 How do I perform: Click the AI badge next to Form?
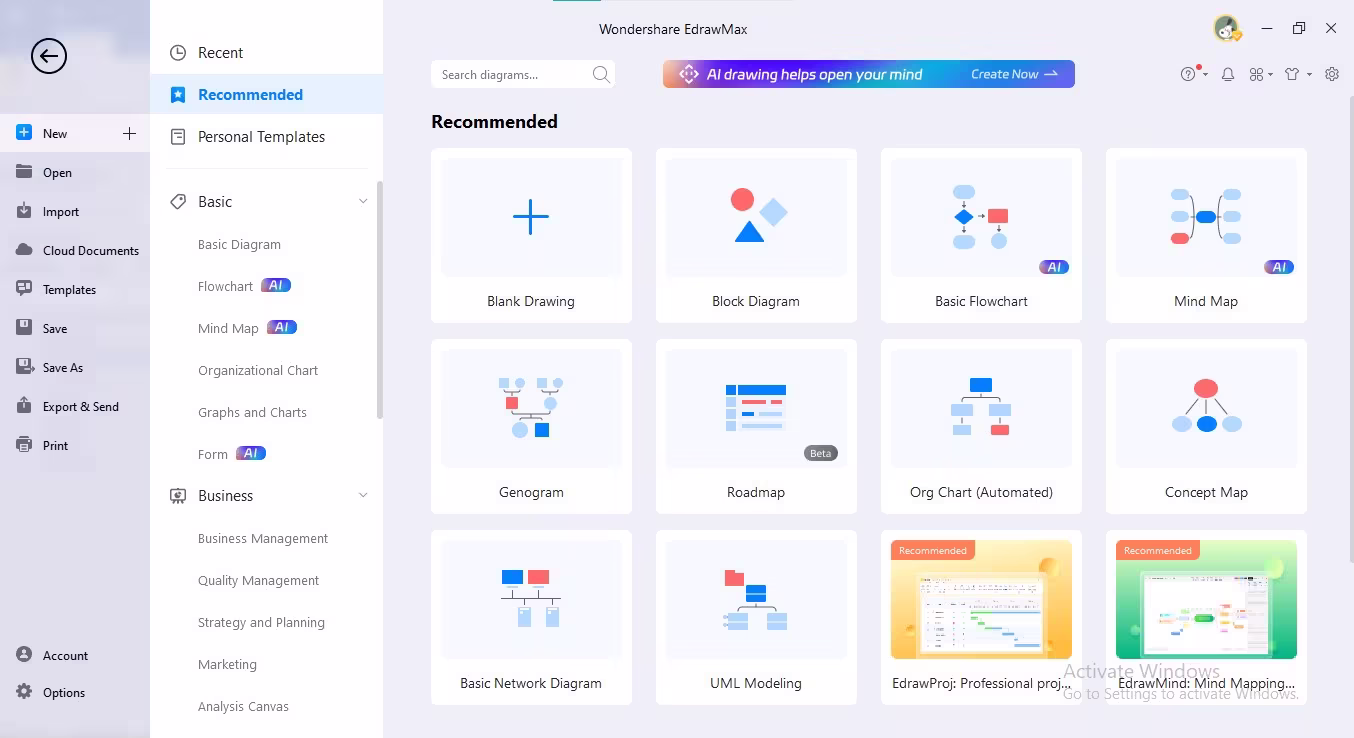click(x=251, y=453)
